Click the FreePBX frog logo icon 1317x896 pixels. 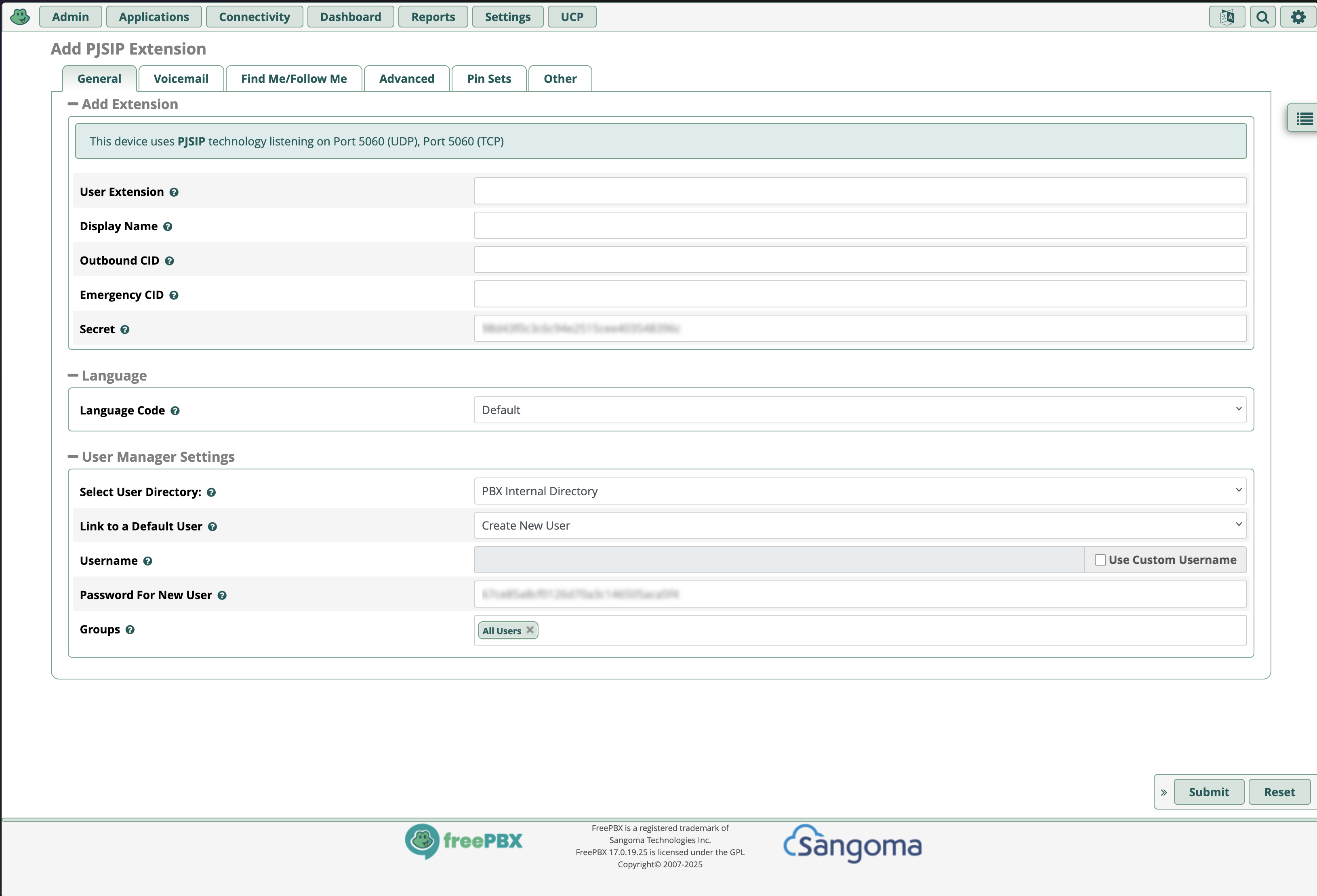(20, 17)
